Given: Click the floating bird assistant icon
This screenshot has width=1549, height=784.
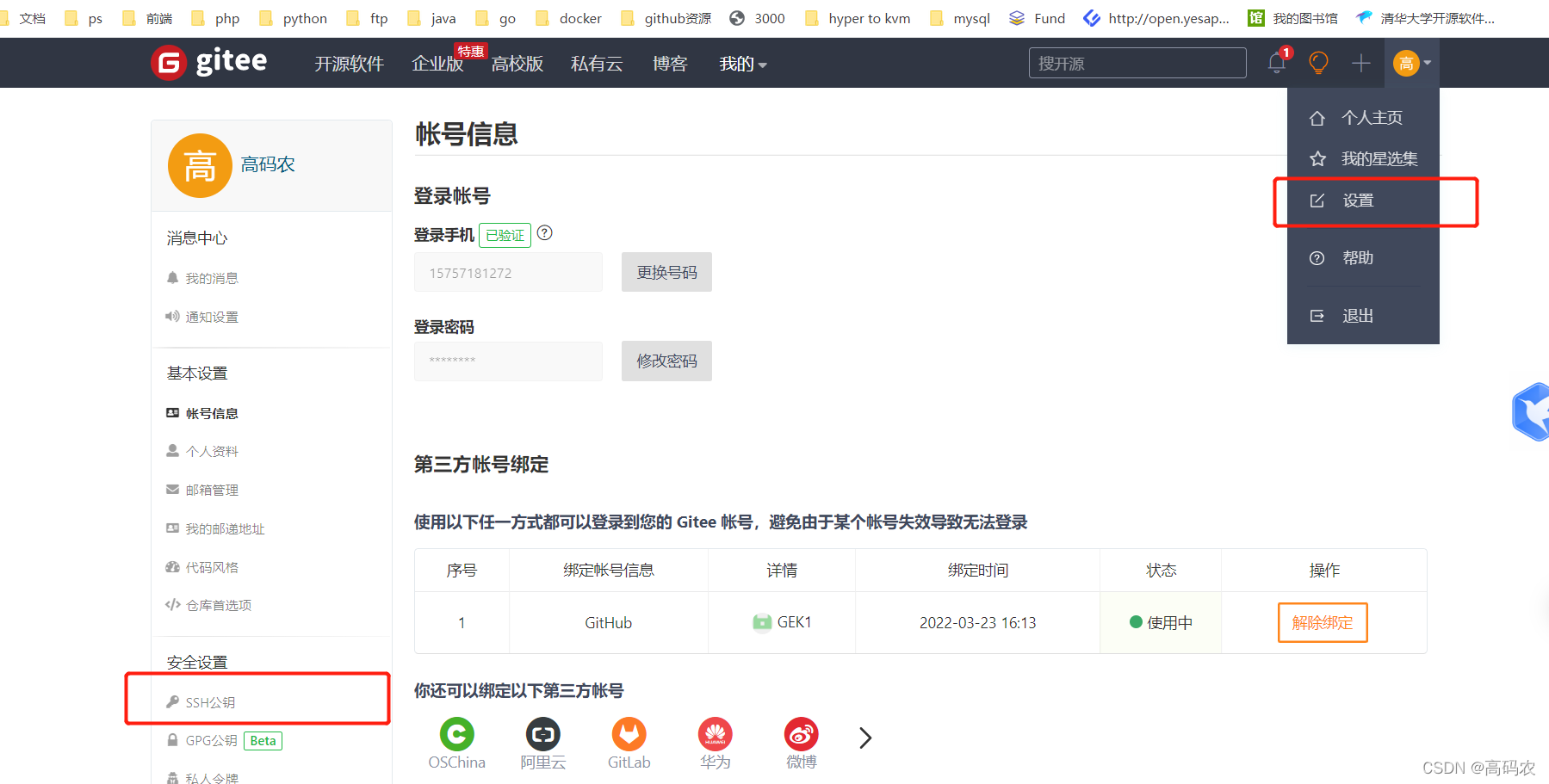Looking at the screenshot, I should [1531, 412].
